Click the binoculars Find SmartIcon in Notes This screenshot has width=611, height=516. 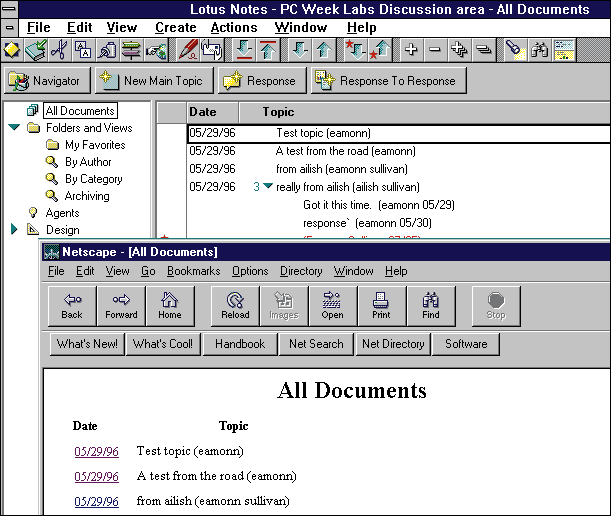tap(539, 50)
